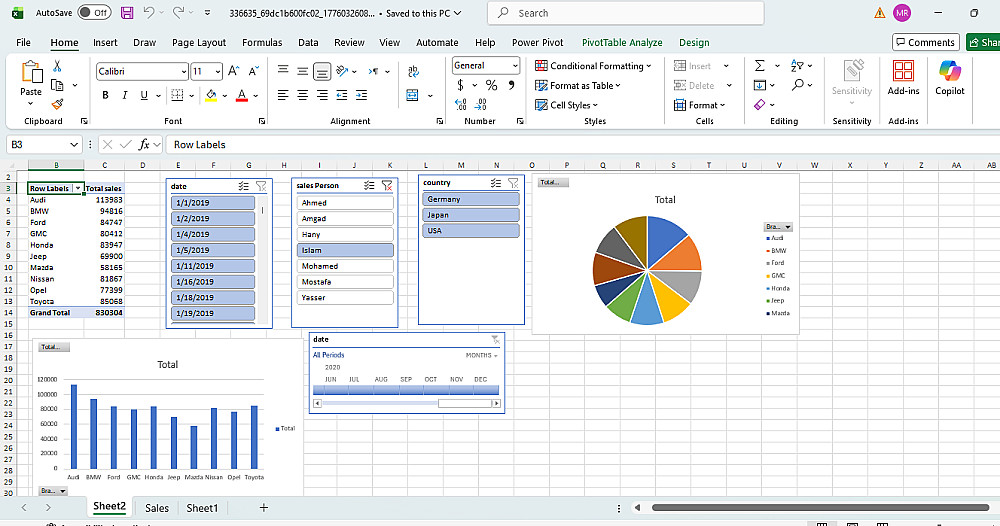Switch to the Sheet1 sheet tab
Screen dimensions: 1000x526
(202, 508)
